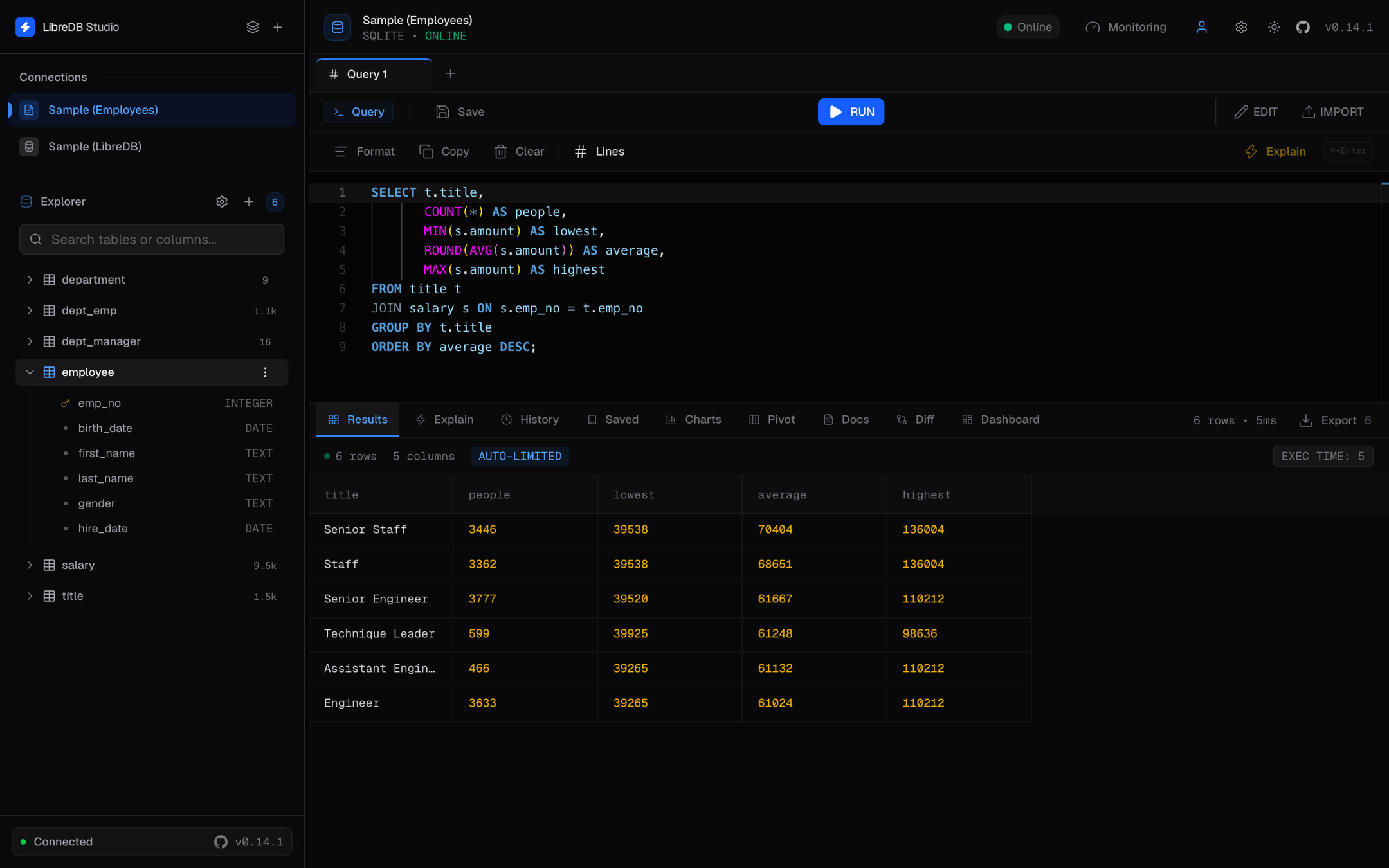Click Explain with lightning icon in editor toolbar
Image resolution: width=1389 pixels, height=868 pixels.
pos(1275,152)
